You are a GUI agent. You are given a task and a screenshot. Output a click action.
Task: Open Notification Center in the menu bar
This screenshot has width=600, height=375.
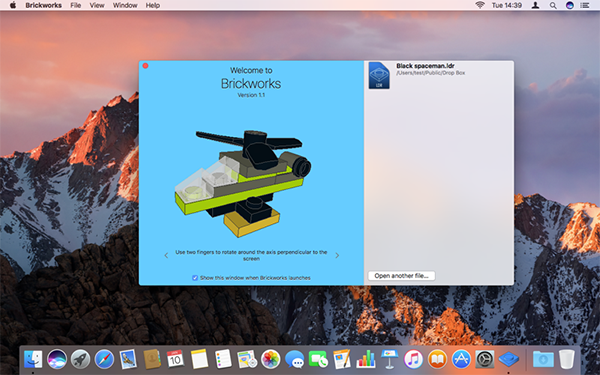584,5
